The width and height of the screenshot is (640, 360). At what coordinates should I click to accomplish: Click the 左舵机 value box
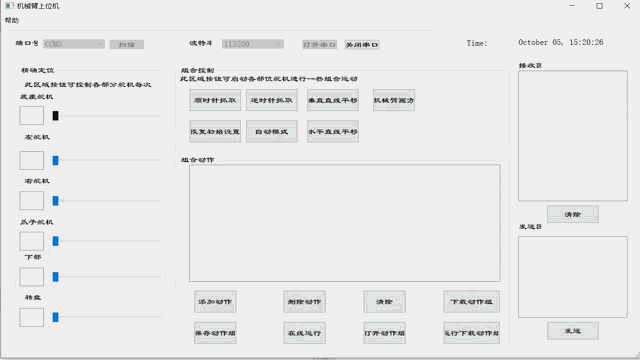pos(31,160)
